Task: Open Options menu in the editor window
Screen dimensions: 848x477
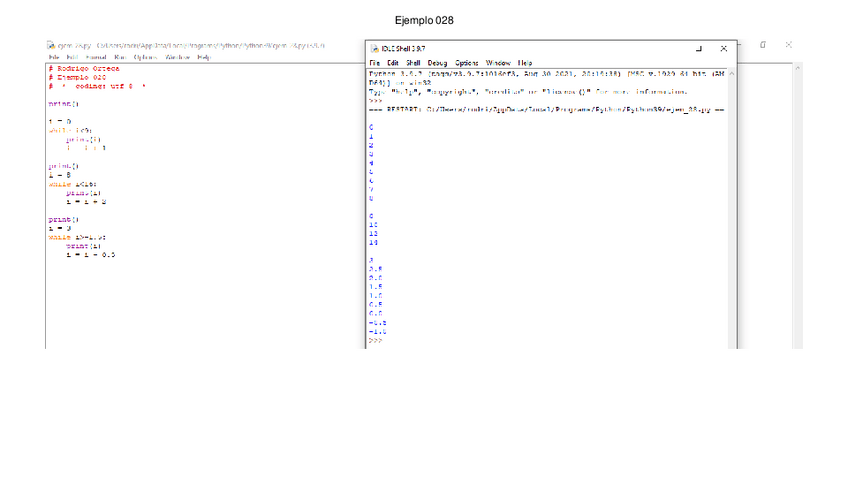Action: [145, 57]
